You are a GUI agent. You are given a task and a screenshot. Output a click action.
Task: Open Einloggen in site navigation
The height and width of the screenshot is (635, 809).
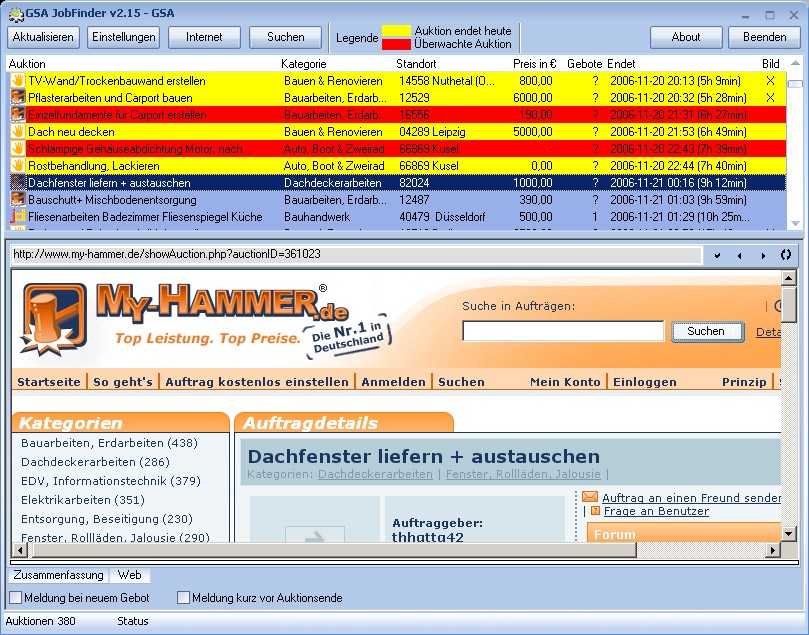point(645,382)
